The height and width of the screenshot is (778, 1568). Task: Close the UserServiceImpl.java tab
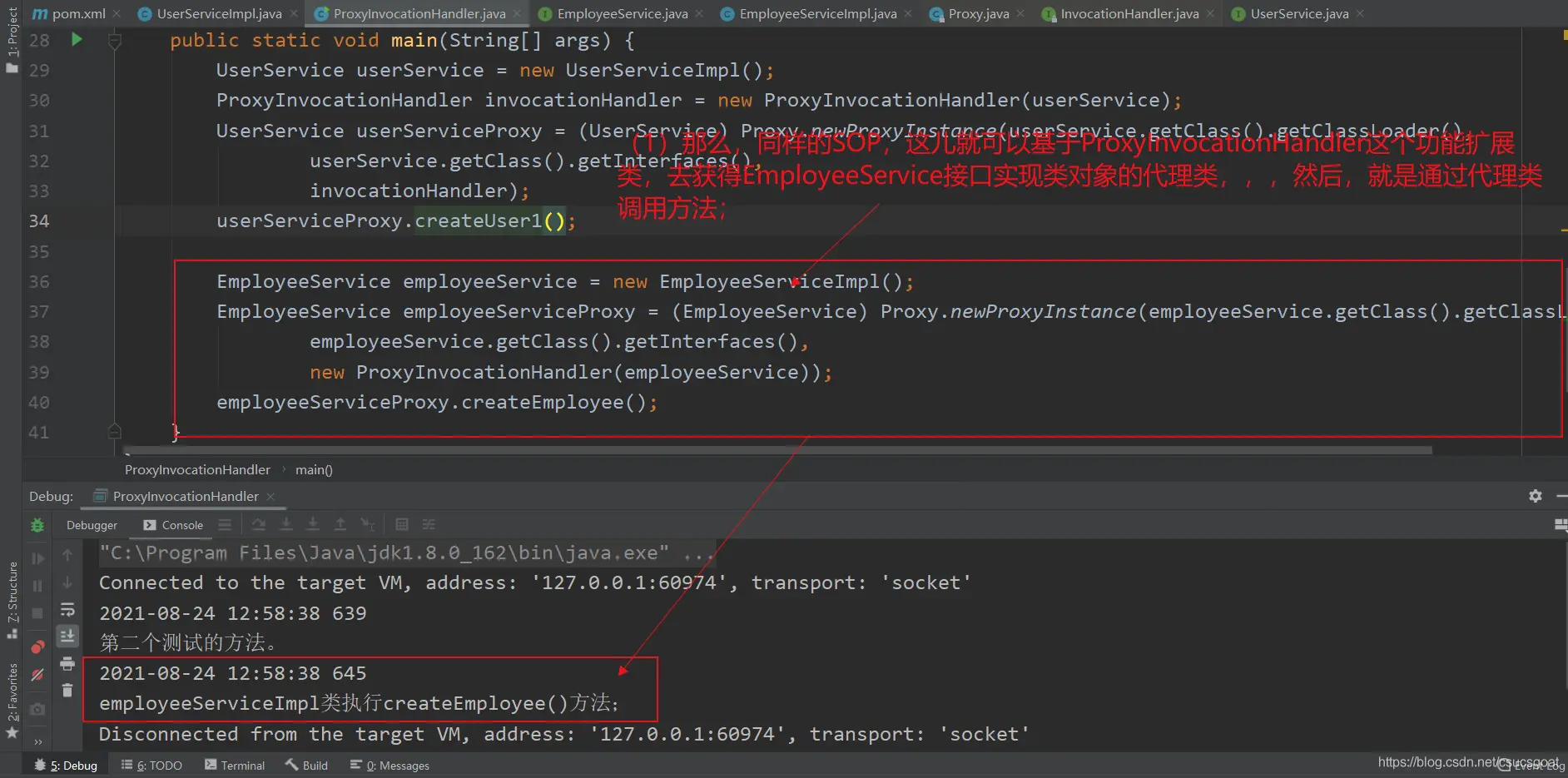(293, 13)
